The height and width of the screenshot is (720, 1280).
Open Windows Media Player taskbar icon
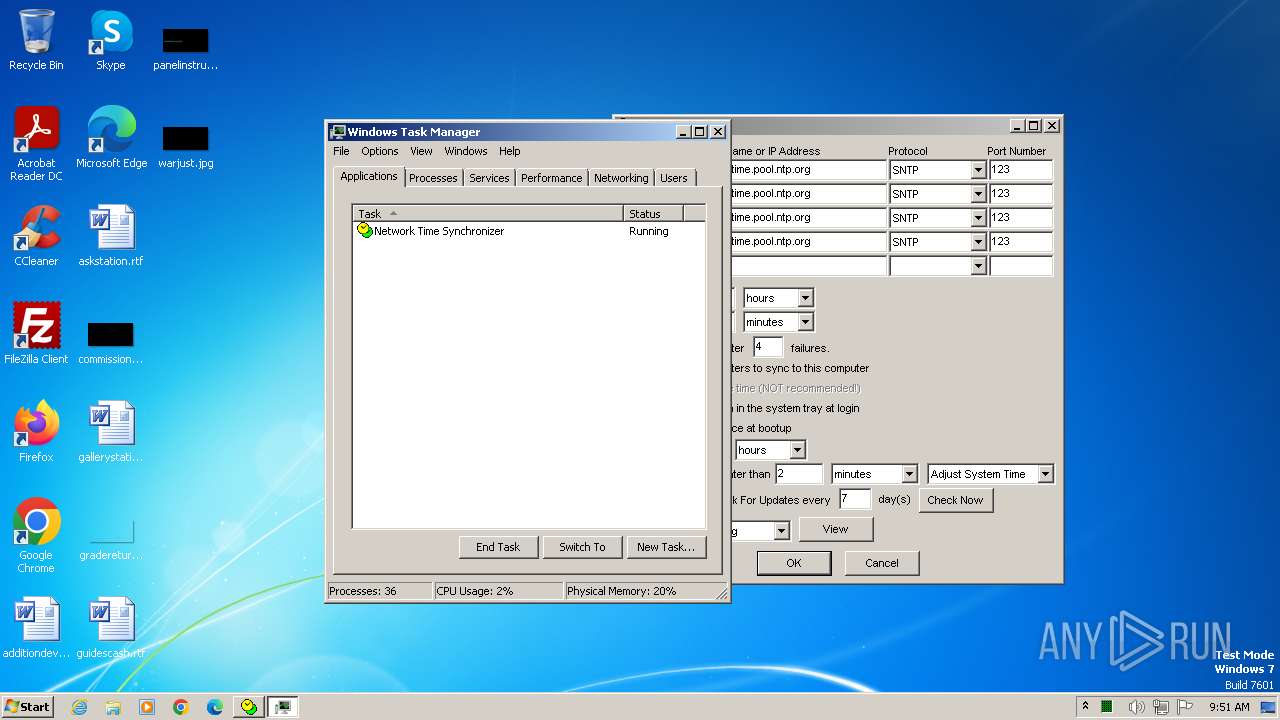click(147, 707)
